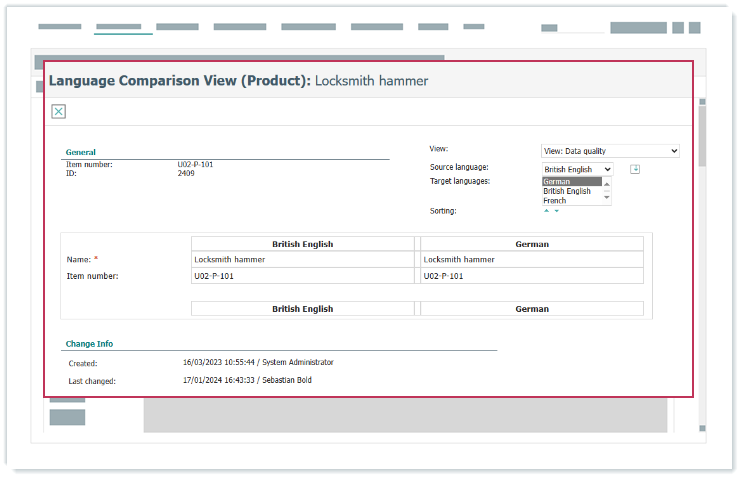The height and width of the screenshot is (479, 742).
Task: Click the General section heading
Action: (81, 152)
